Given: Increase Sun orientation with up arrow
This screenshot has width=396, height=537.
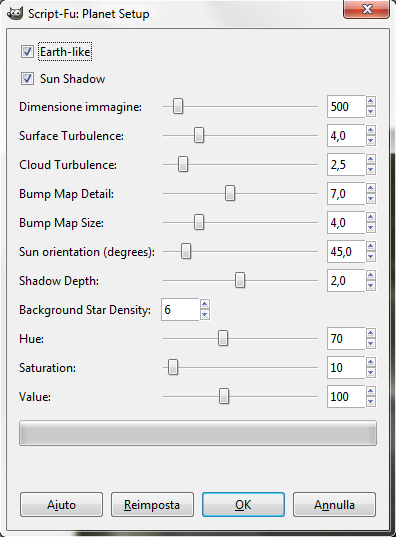Looking at the screenshot, I should tap(371, 247).
